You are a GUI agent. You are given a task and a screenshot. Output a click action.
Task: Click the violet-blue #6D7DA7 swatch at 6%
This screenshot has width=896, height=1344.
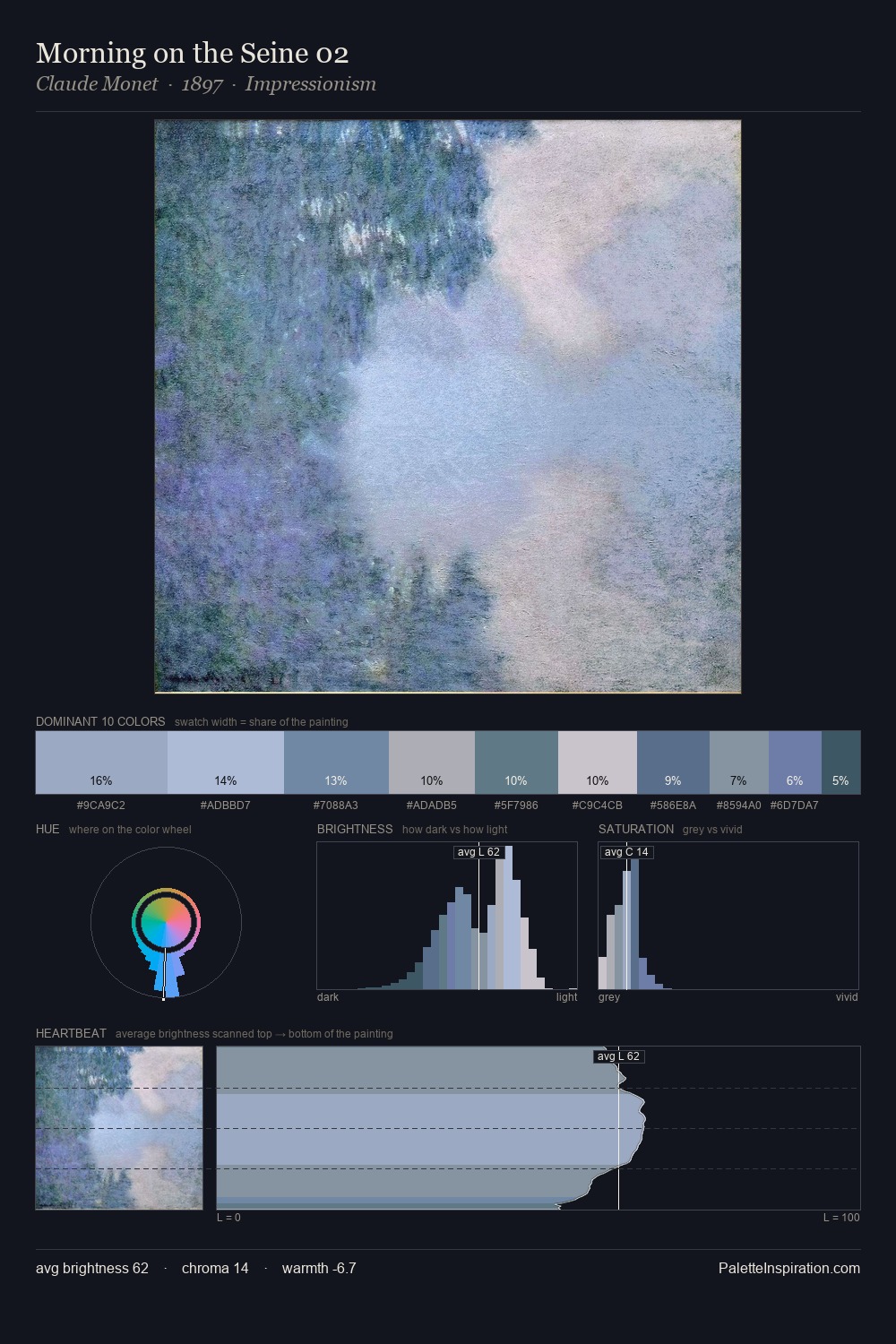pos(795,762)
